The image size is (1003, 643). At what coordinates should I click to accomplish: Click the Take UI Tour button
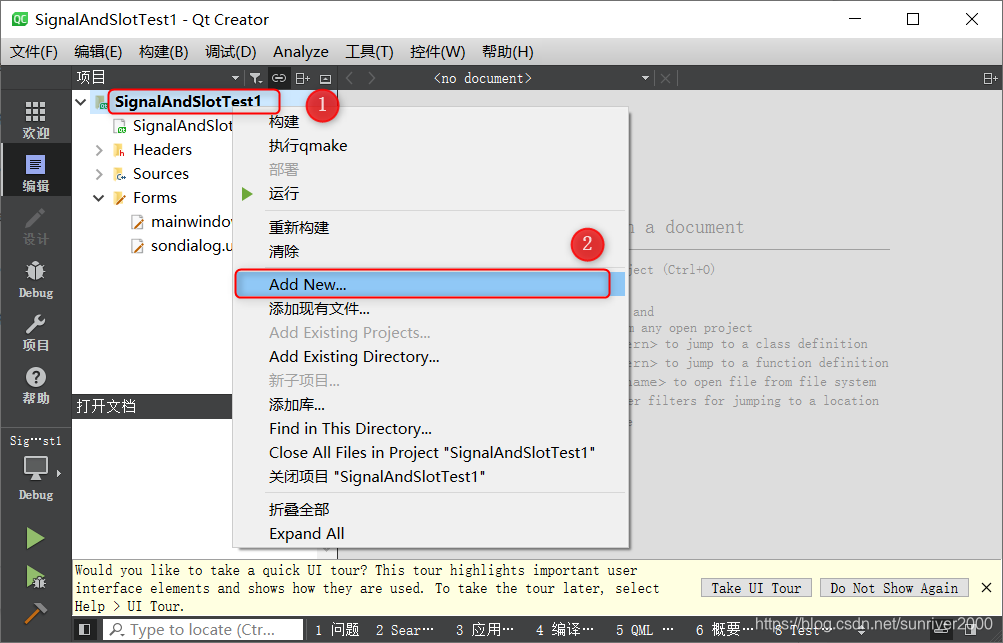[x=756, y=588]
